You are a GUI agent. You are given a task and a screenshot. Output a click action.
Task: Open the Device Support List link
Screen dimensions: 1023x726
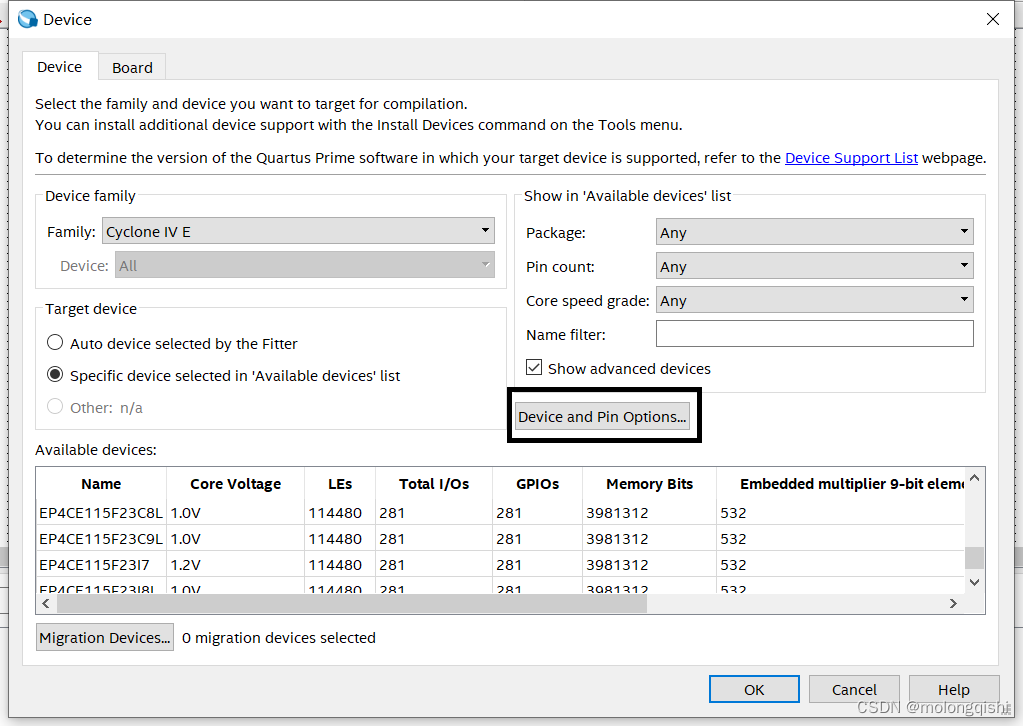851,158
